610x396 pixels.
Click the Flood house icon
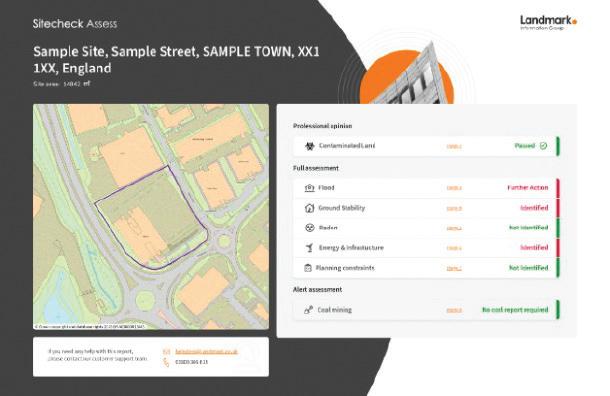(309, 188)
